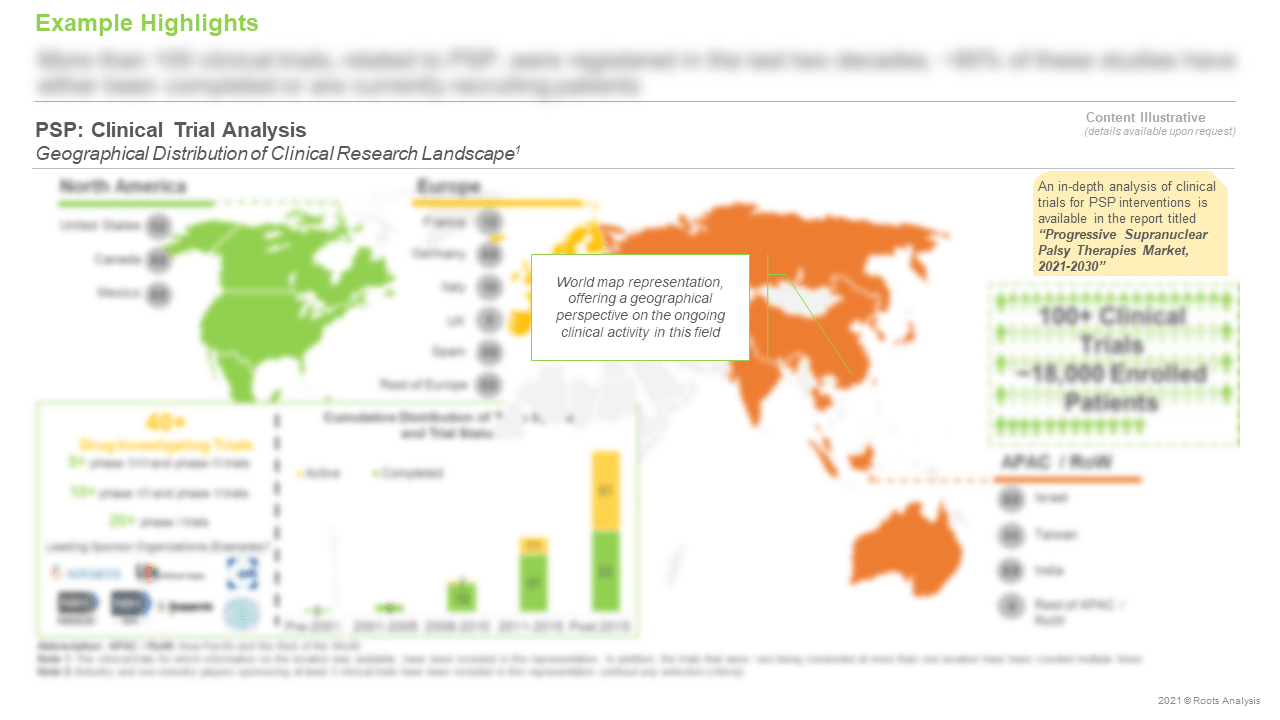Click the grey circle beside Mexico
Image resolution: width=1280 pixels, height=720 pixels.
click(x=157, y=294)
